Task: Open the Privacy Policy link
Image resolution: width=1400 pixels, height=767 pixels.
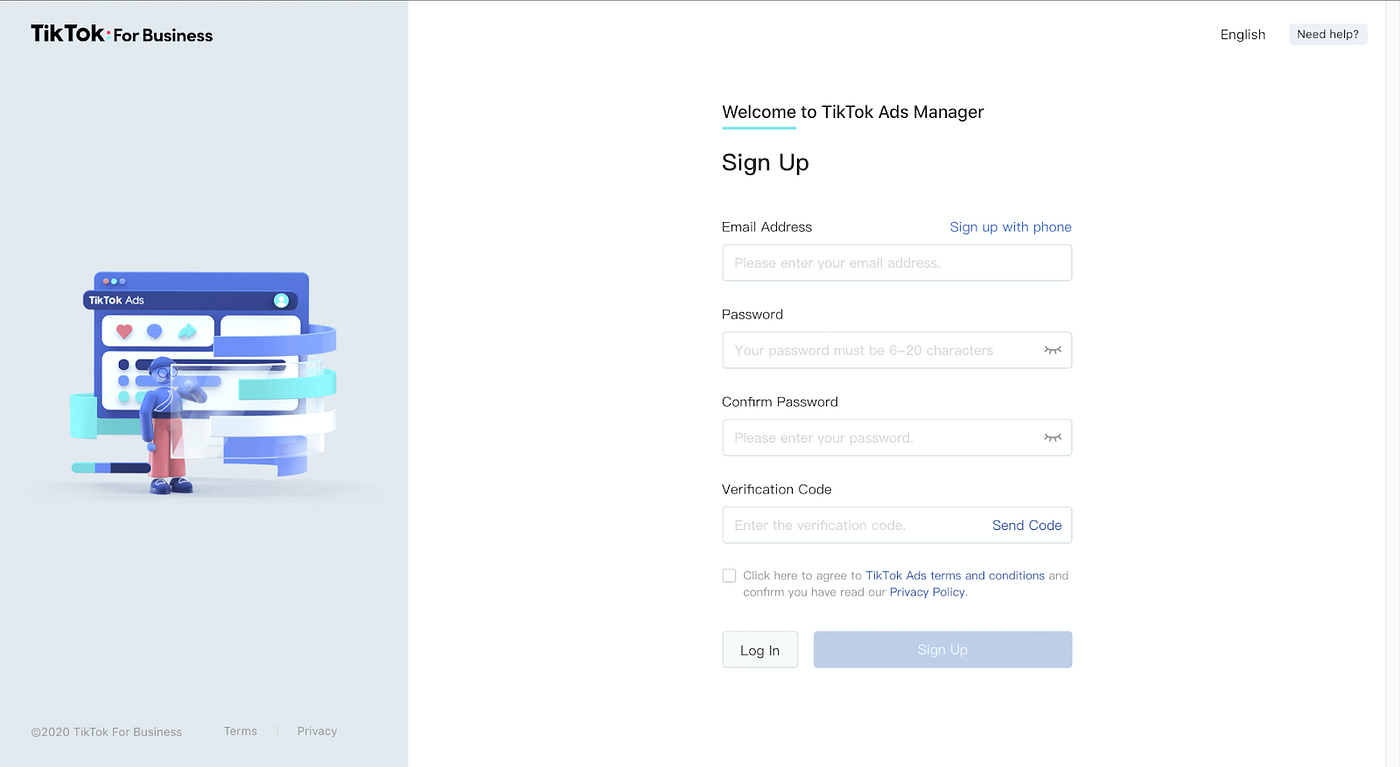Action: (927, 592)
